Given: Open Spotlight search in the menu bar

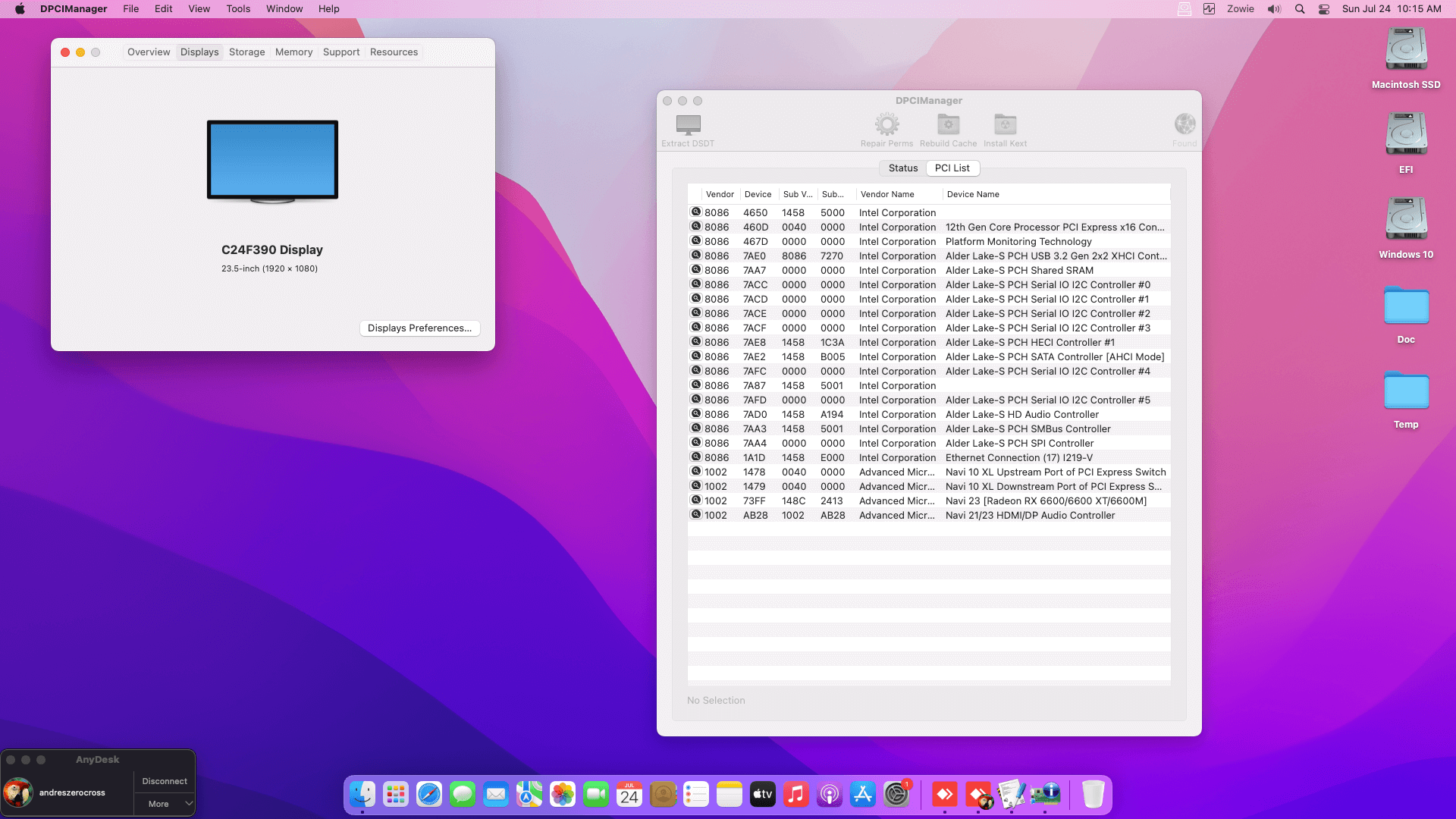Looking at the screenshot, I should coord(1300,9).
